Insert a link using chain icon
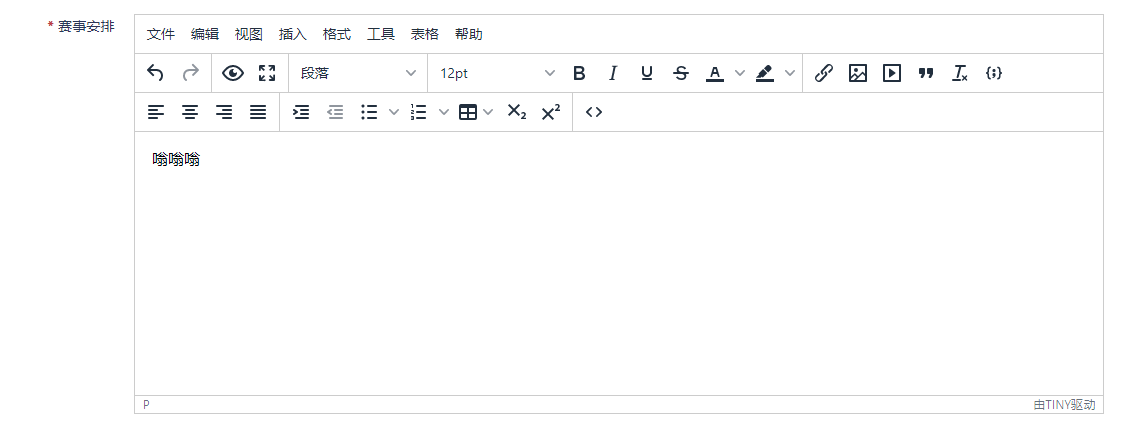This screenshot has height=433, width=1143. click(824, 73)
